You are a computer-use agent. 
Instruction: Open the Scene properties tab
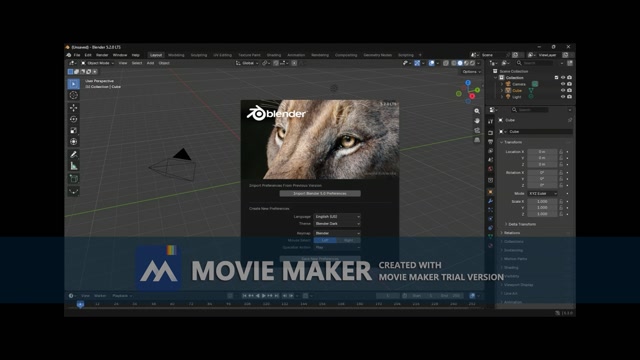point(490,160)
